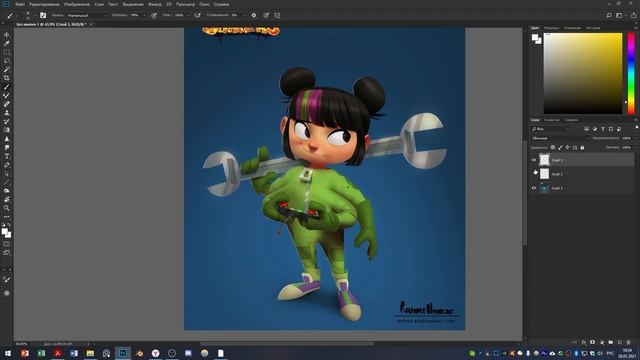640x360 pixels.
Task: Open the search icon in options bar
Action: point(609,15)
